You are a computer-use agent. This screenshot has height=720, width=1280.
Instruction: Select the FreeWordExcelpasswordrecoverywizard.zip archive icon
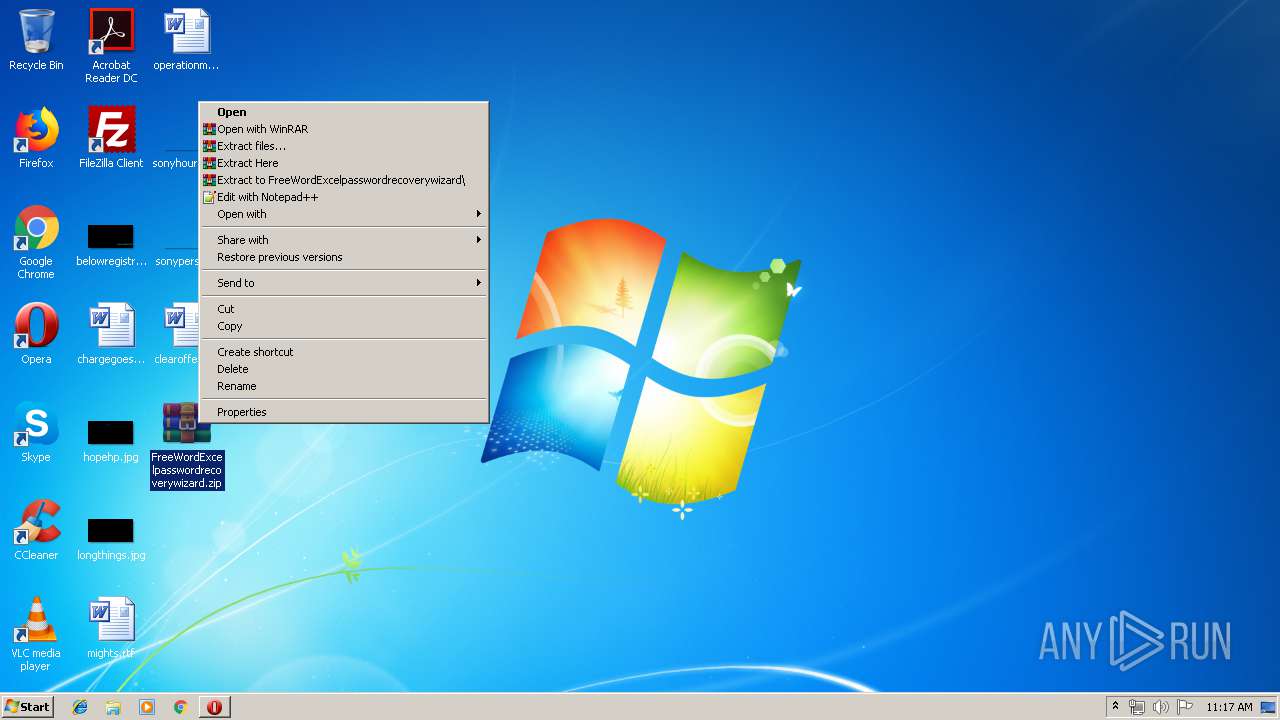coord(187,446)
